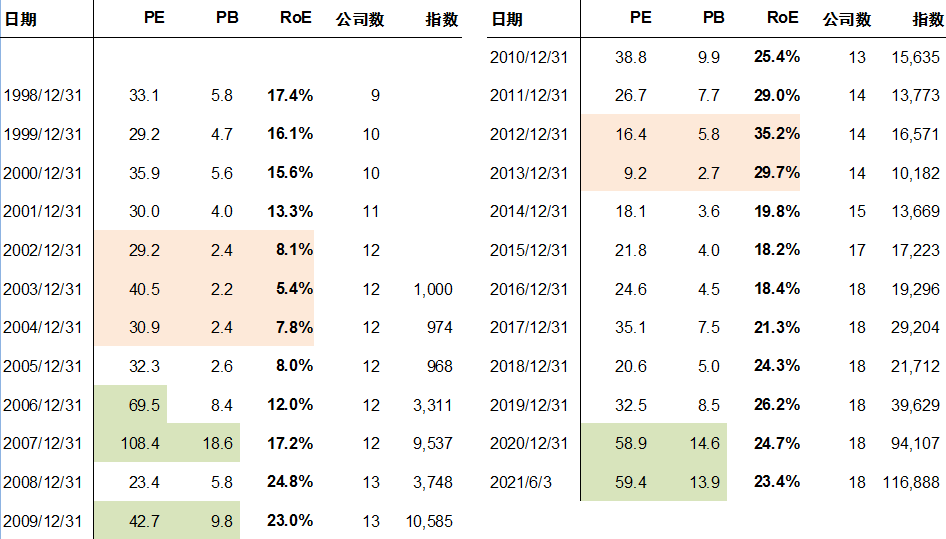Click the green-highlighted PE cell 69.5
The width and height of the screenshot is (946, 539).
tap(145, 405)
